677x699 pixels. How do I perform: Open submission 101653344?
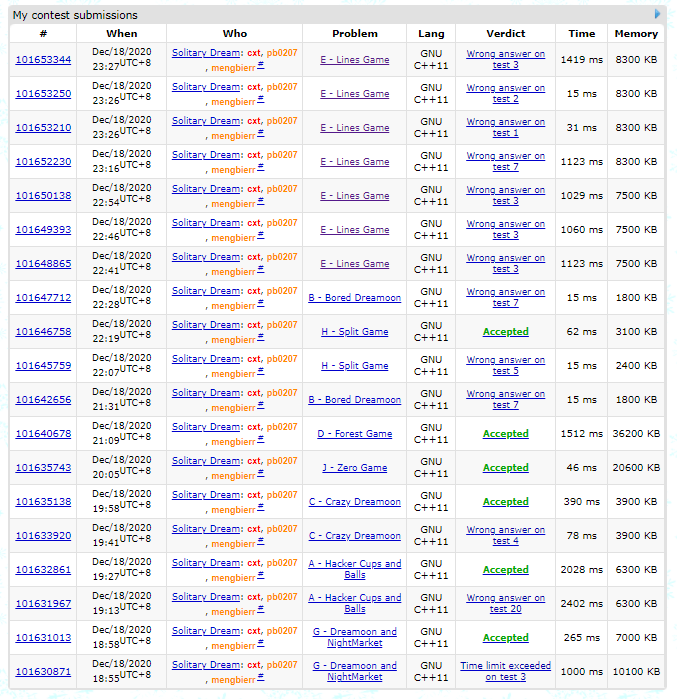tap(43, 60)
